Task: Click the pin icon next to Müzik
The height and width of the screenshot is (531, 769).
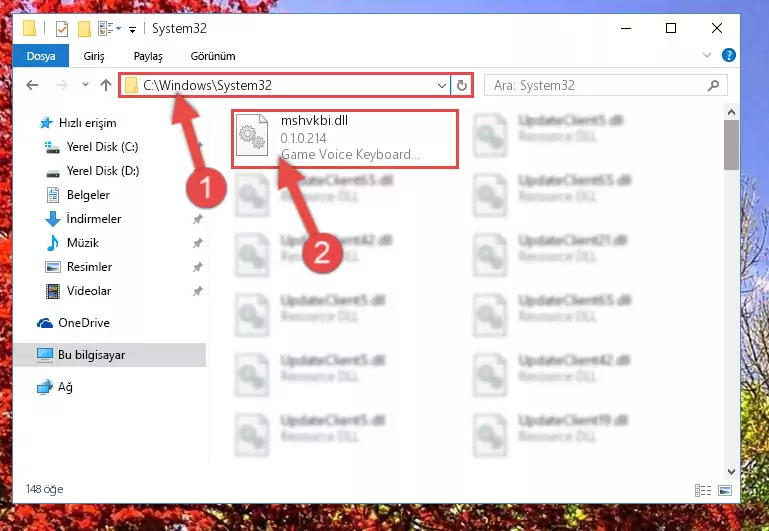Action: [x=197, y=243]
